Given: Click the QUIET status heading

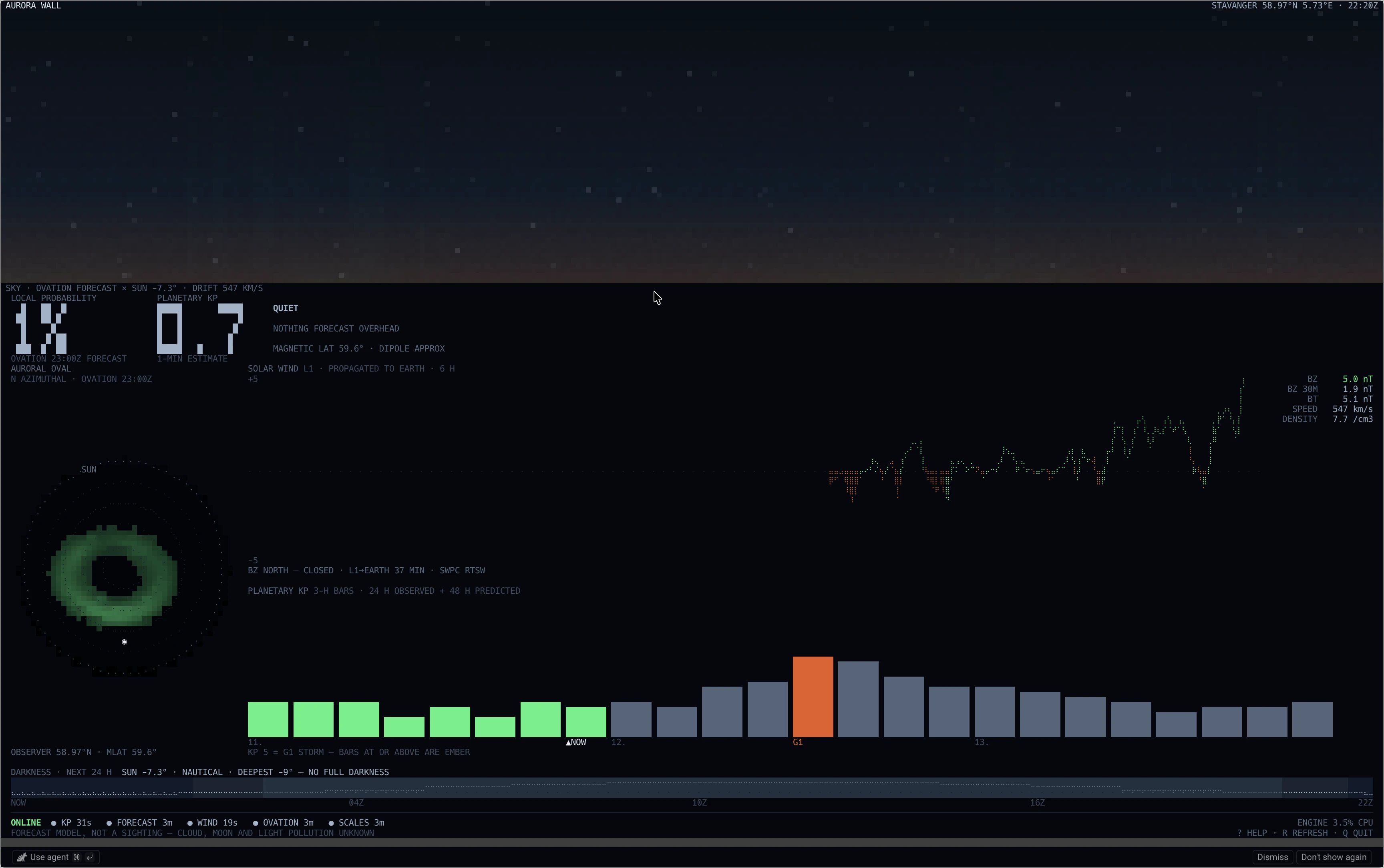Looking at the screenshot, I should point(285,308).
